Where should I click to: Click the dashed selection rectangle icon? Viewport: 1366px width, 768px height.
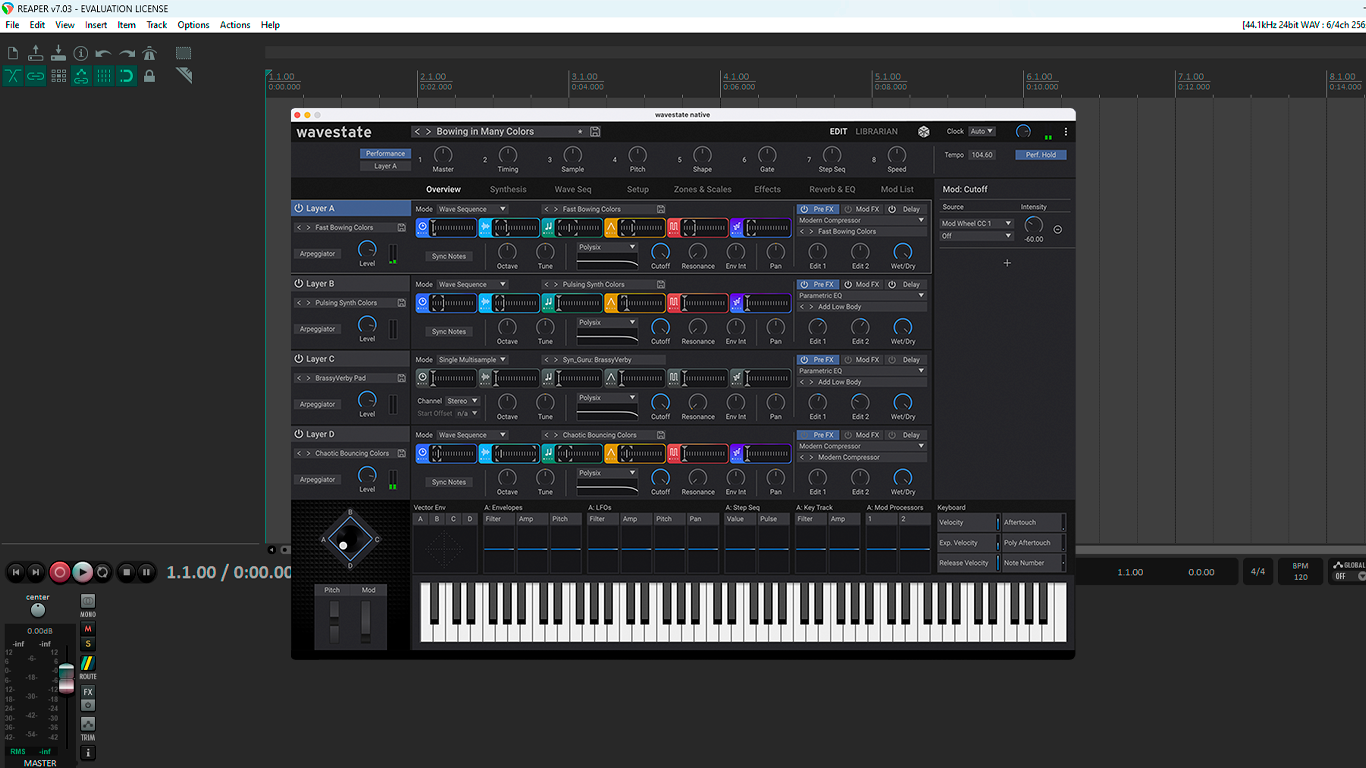(184, 53)
